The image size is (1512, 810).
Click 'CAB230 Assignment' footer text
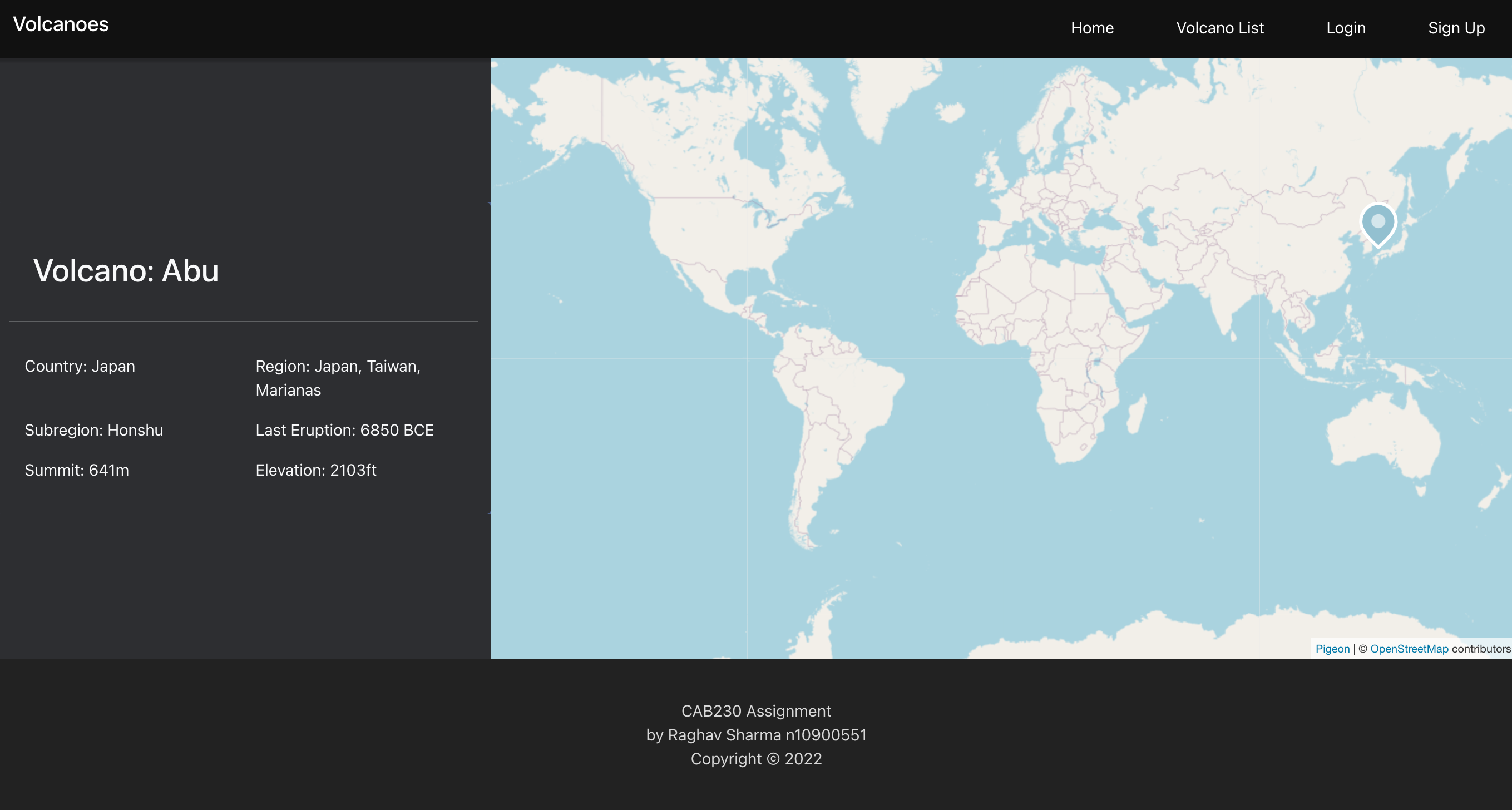(x=756, y=711)
